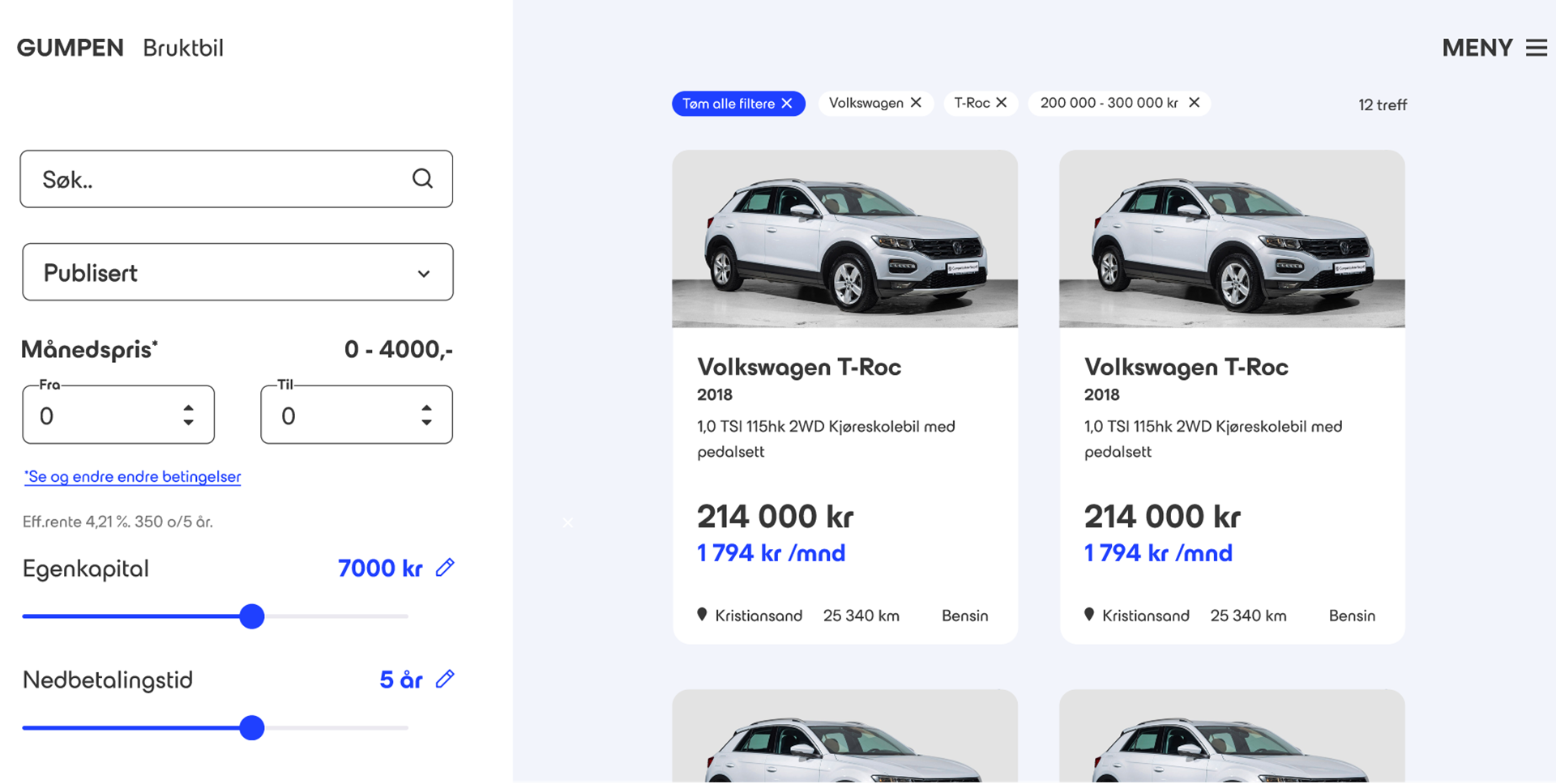
Task: Go to GUMPEN home via logo
Action: point(71,48)
